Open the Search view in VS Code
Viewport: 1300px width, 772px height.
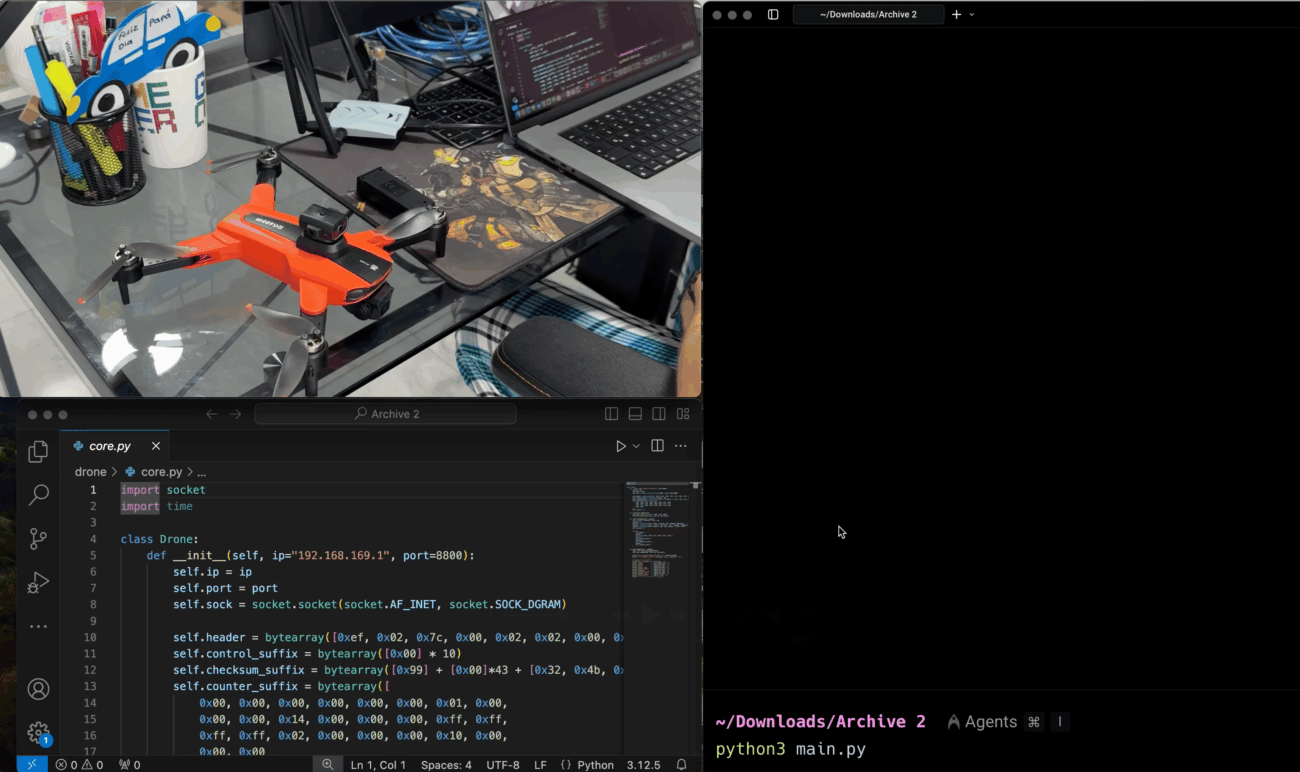[x=38, y=494]
